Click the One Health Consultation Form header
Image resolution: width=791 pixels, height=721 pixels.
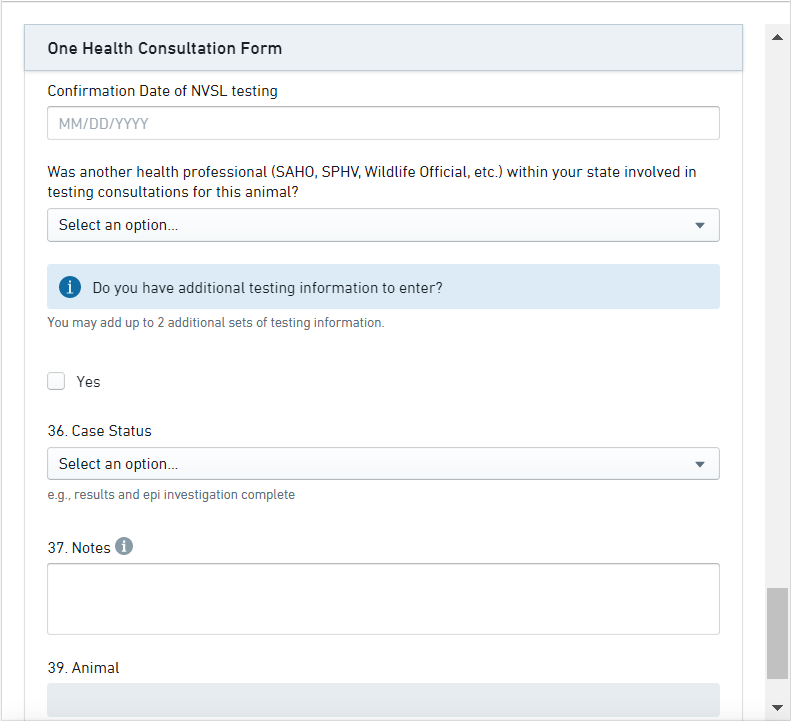click(x=165, y=48)
